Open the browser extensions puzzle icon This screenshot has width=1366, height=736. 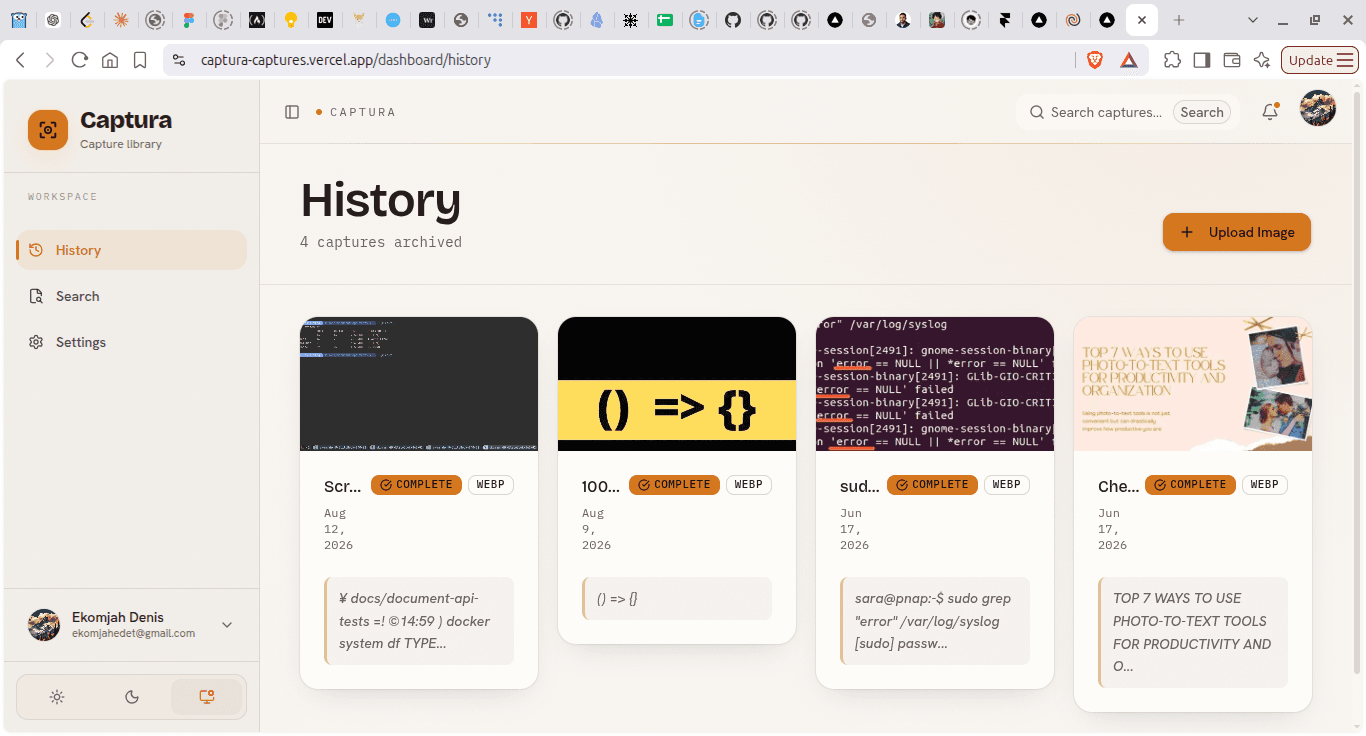point(1172,60)
